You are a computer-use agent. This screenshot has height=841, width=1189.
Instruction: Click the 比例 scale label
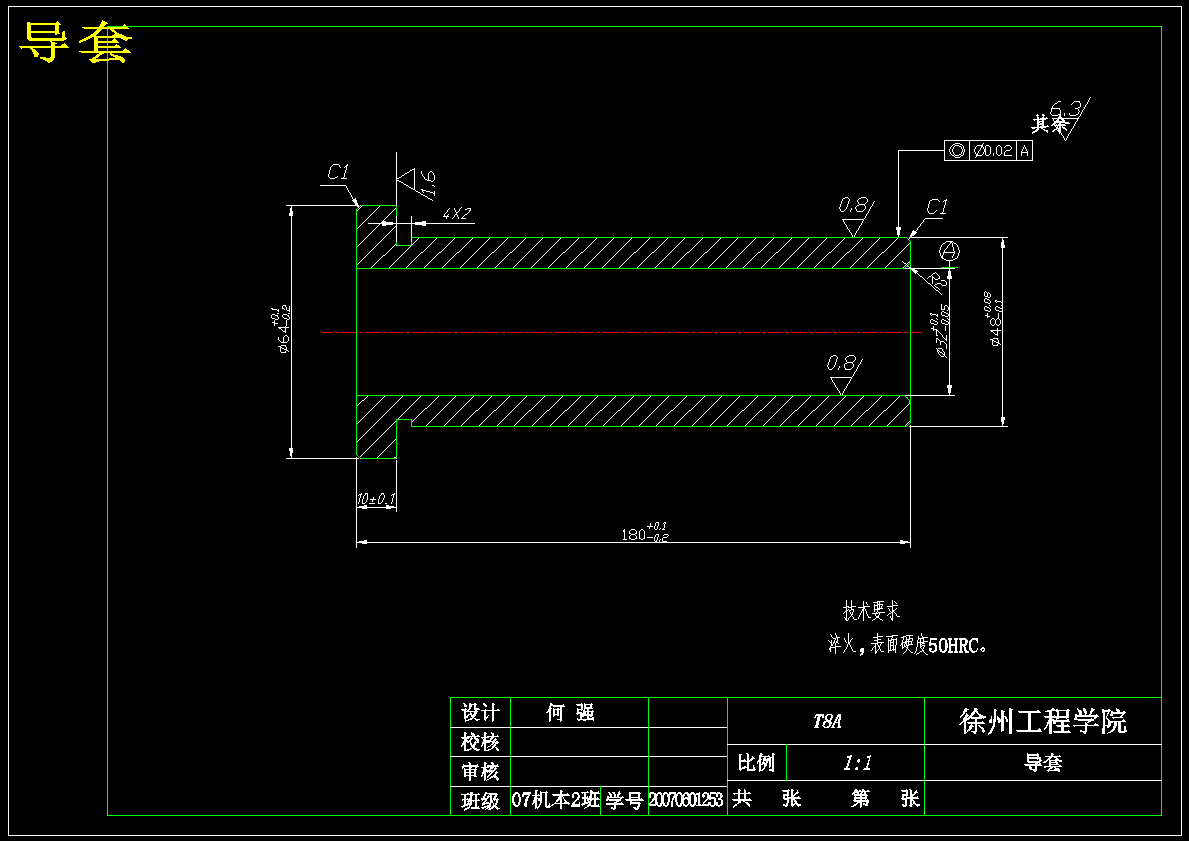pos(756,762)
